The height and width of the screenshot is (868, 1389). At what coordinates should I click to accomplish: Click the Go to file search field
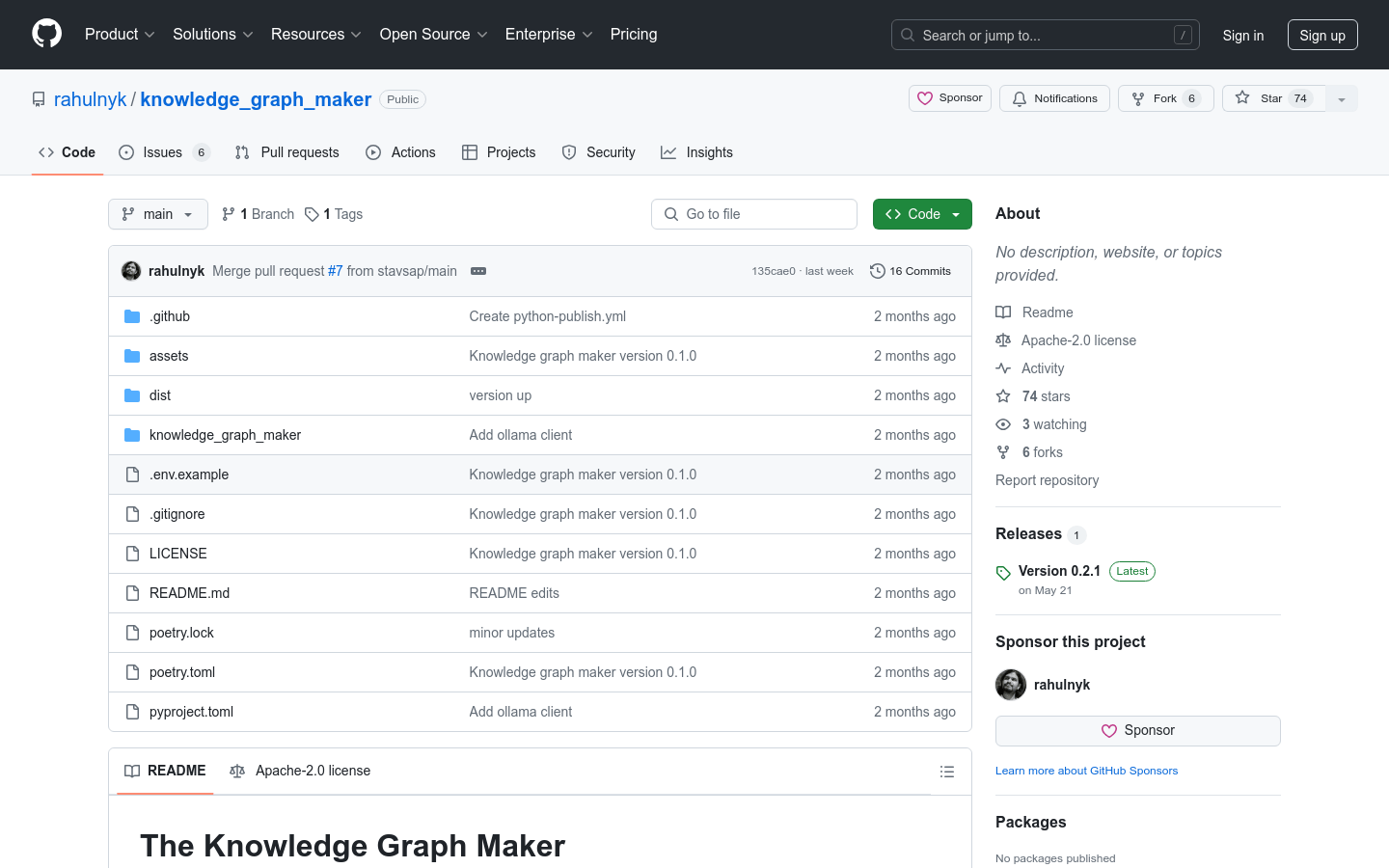tap(753, 213)
